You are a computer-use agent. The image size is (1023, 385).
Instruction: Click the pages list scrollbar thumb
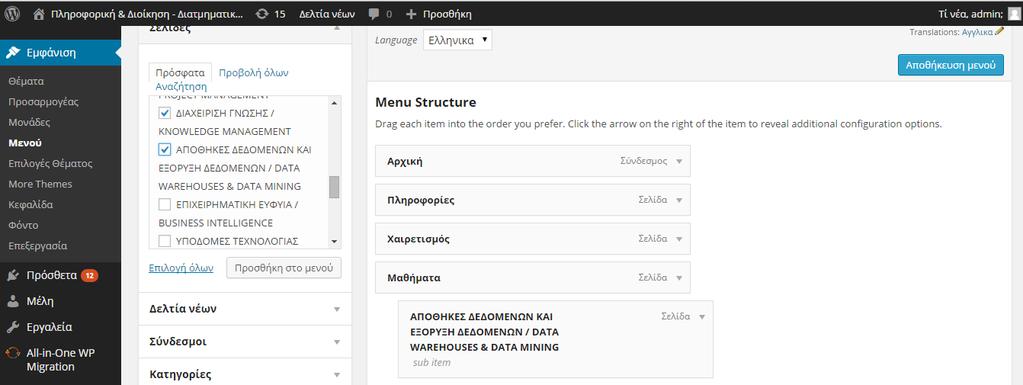pos(334,187)
